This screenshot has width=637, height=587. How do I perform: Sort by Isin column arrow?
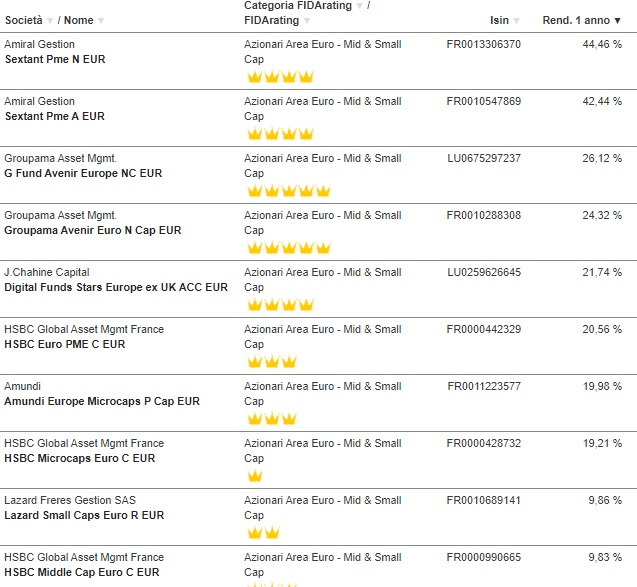pyautogui.click(x=516, y=21)
